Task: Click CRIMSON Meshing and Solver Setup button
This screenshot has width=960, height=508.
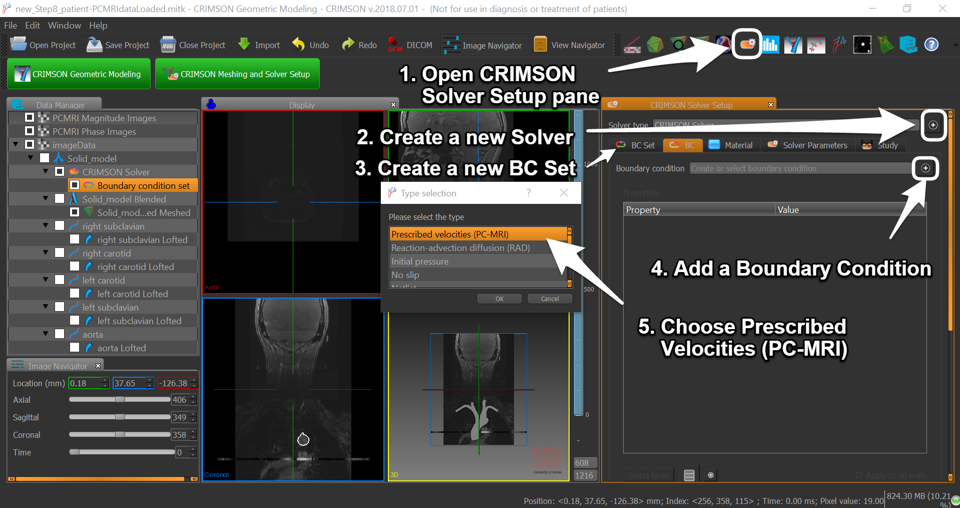Action: (237, 74)
